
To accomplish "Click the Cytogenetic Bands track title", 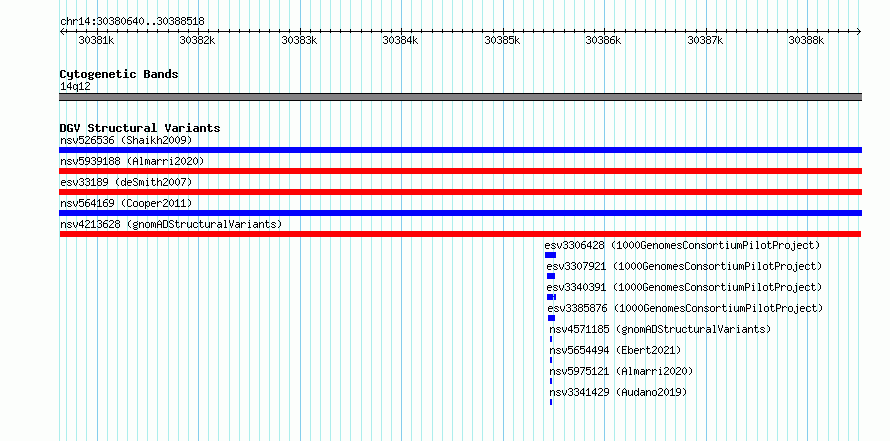I will 119,74.
